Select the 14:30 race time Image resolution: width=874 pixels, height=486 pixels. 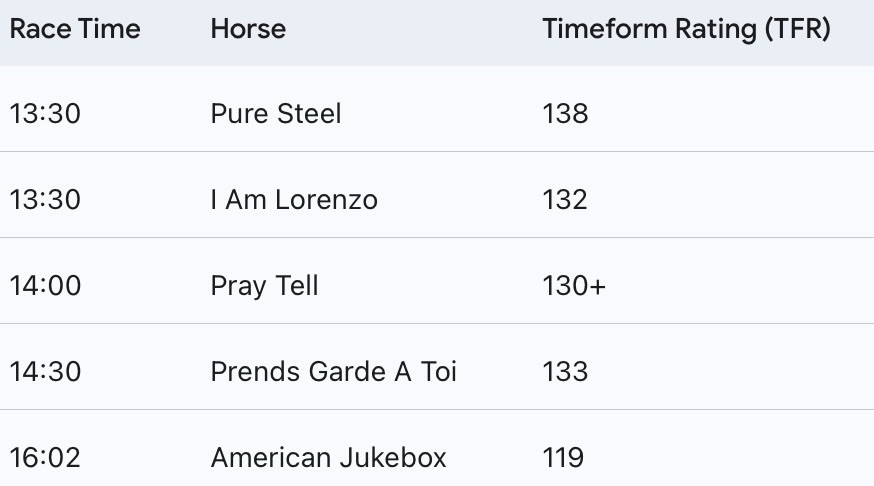(x=45, y=372)
